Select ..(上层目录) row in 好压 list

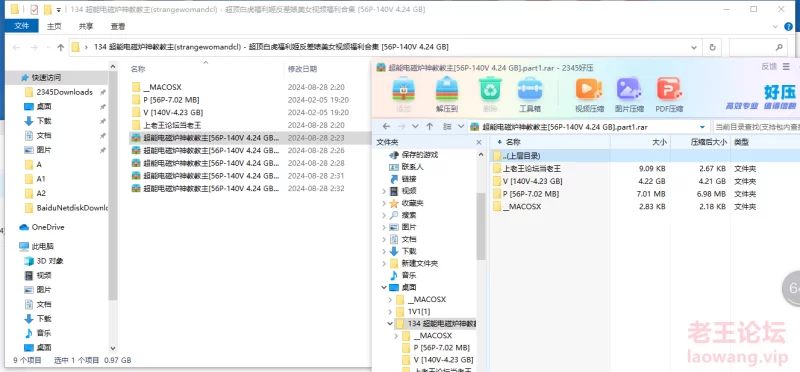pyautogui.click(x=644, y=156)
